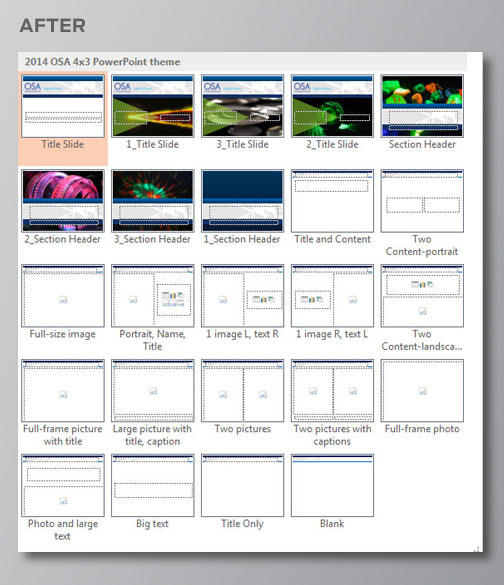Choose the 1_Section Header layout
Viewport: 504px width, 585px height.
(x=242, y=201)
